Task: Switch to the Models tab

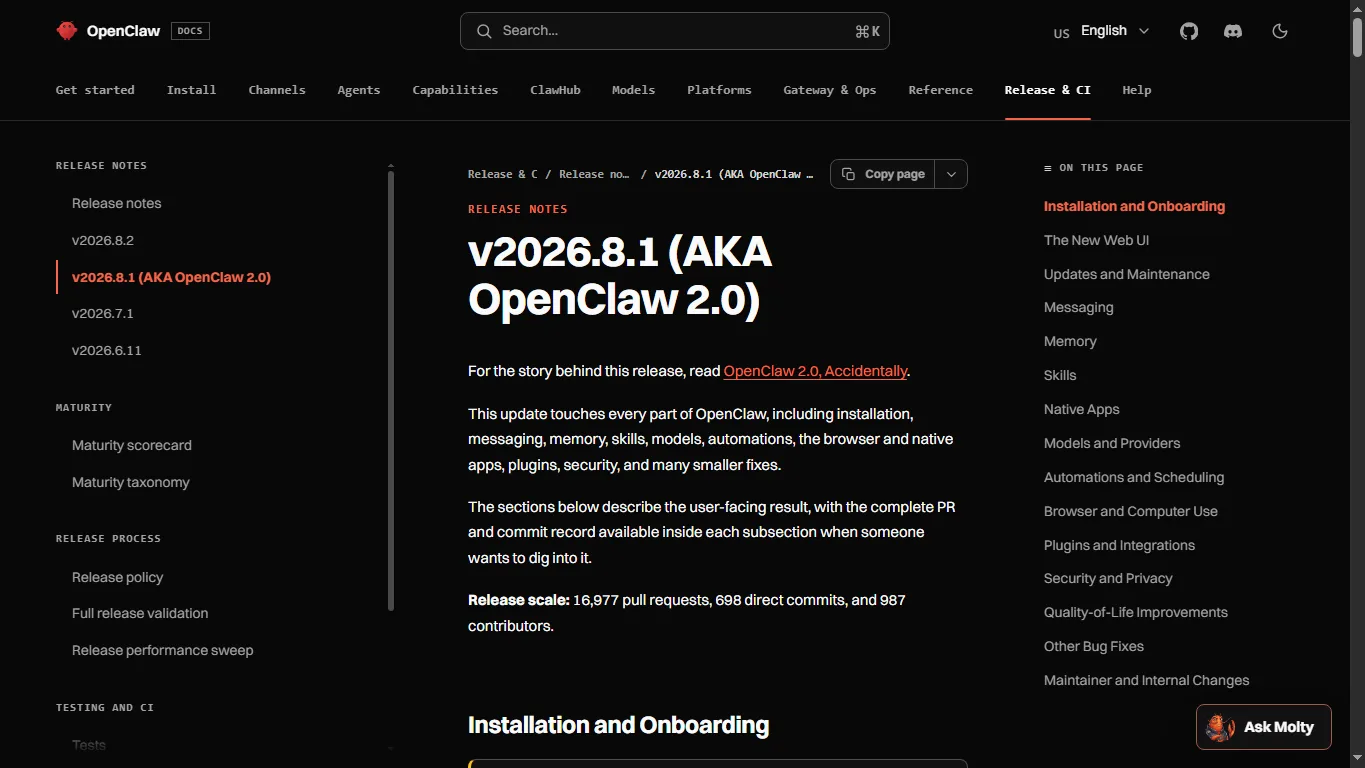Action: coord(634,90)
